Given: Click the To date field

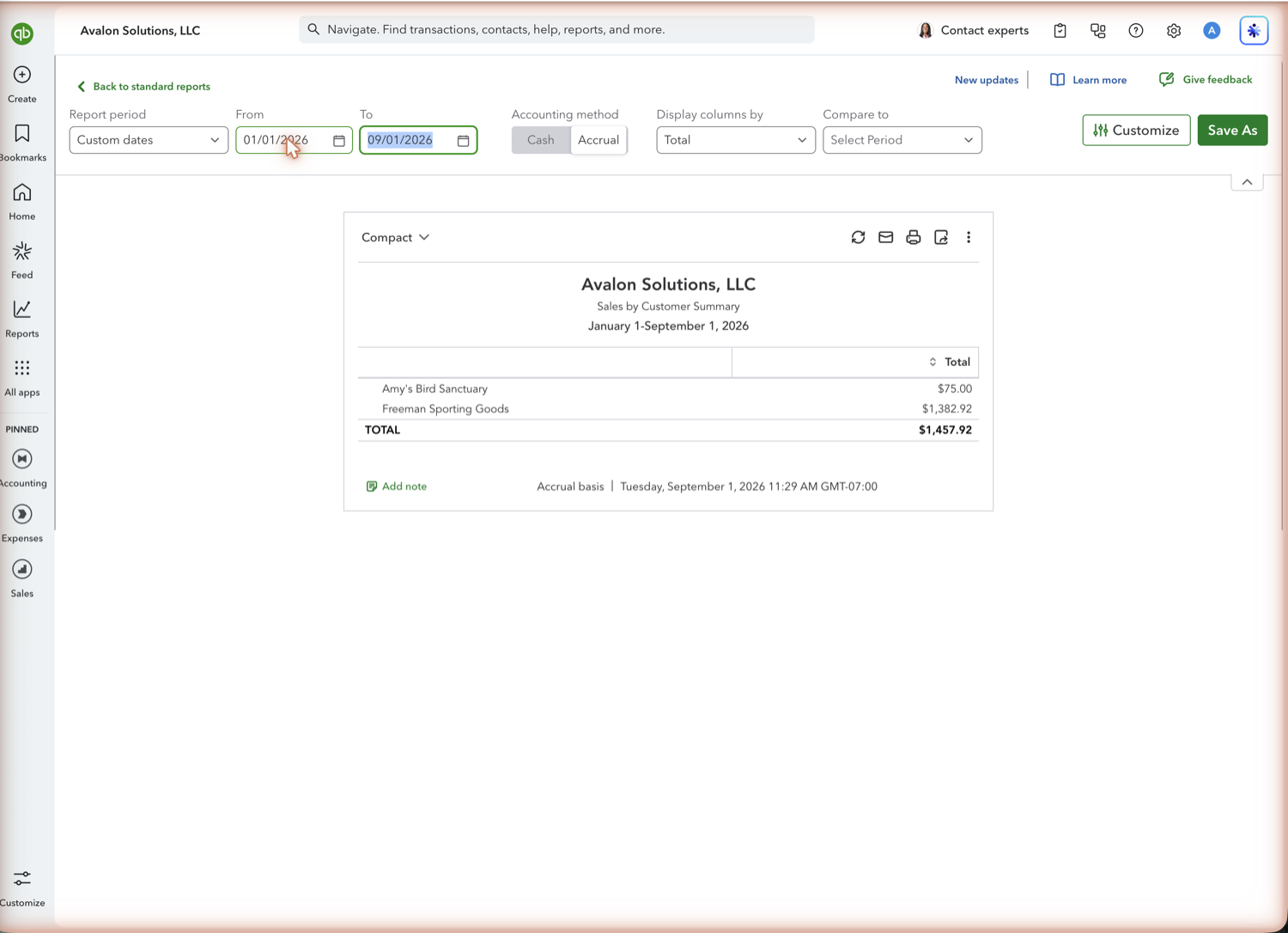Looking at the screenshot, I should (x=418, y=140).
